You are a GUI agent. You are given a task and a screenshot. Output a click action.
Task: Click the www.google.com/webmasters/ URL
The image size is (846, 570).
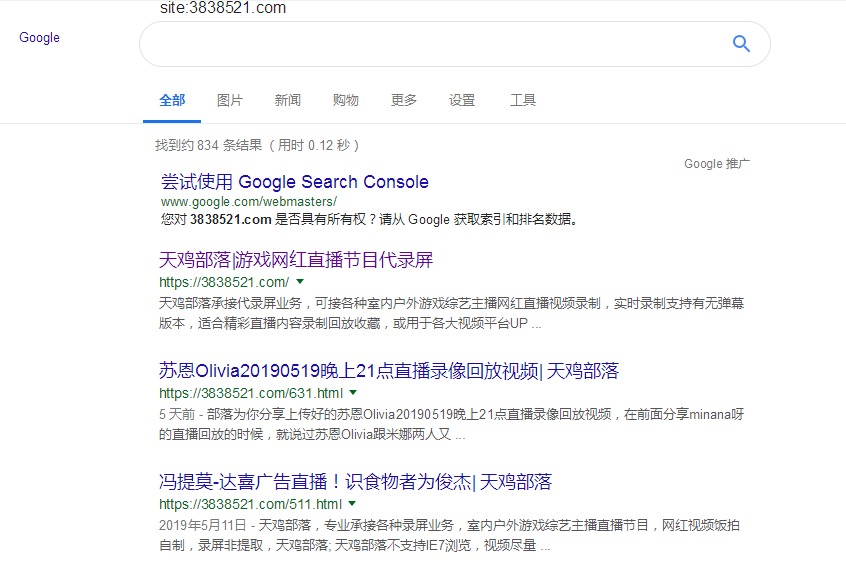click(x=249, y=201)
